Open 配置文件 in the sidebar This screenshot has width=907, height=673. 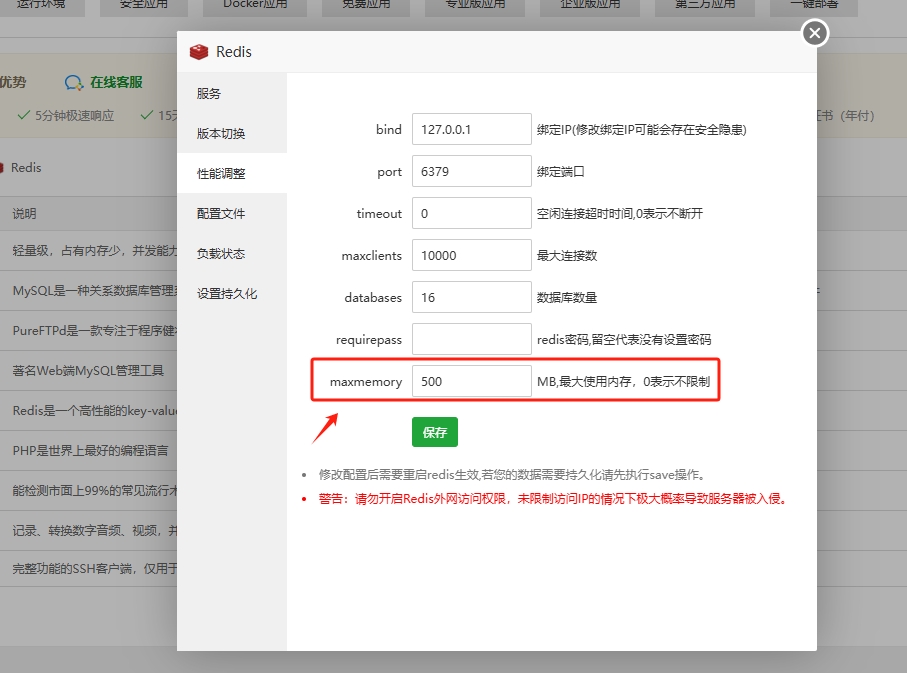[x=221, y=214]
